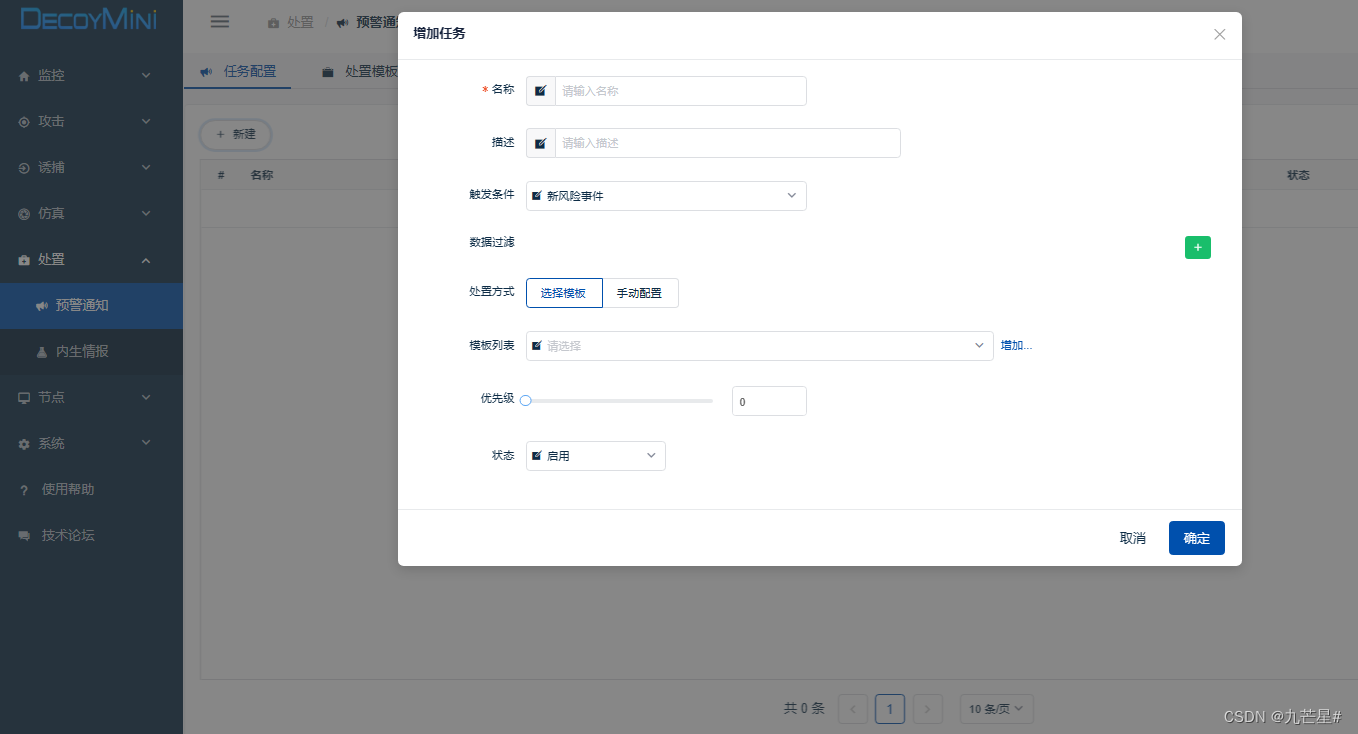Click the next page arrow
This screenshot has width=1358, height=734.
coord(928,709)
